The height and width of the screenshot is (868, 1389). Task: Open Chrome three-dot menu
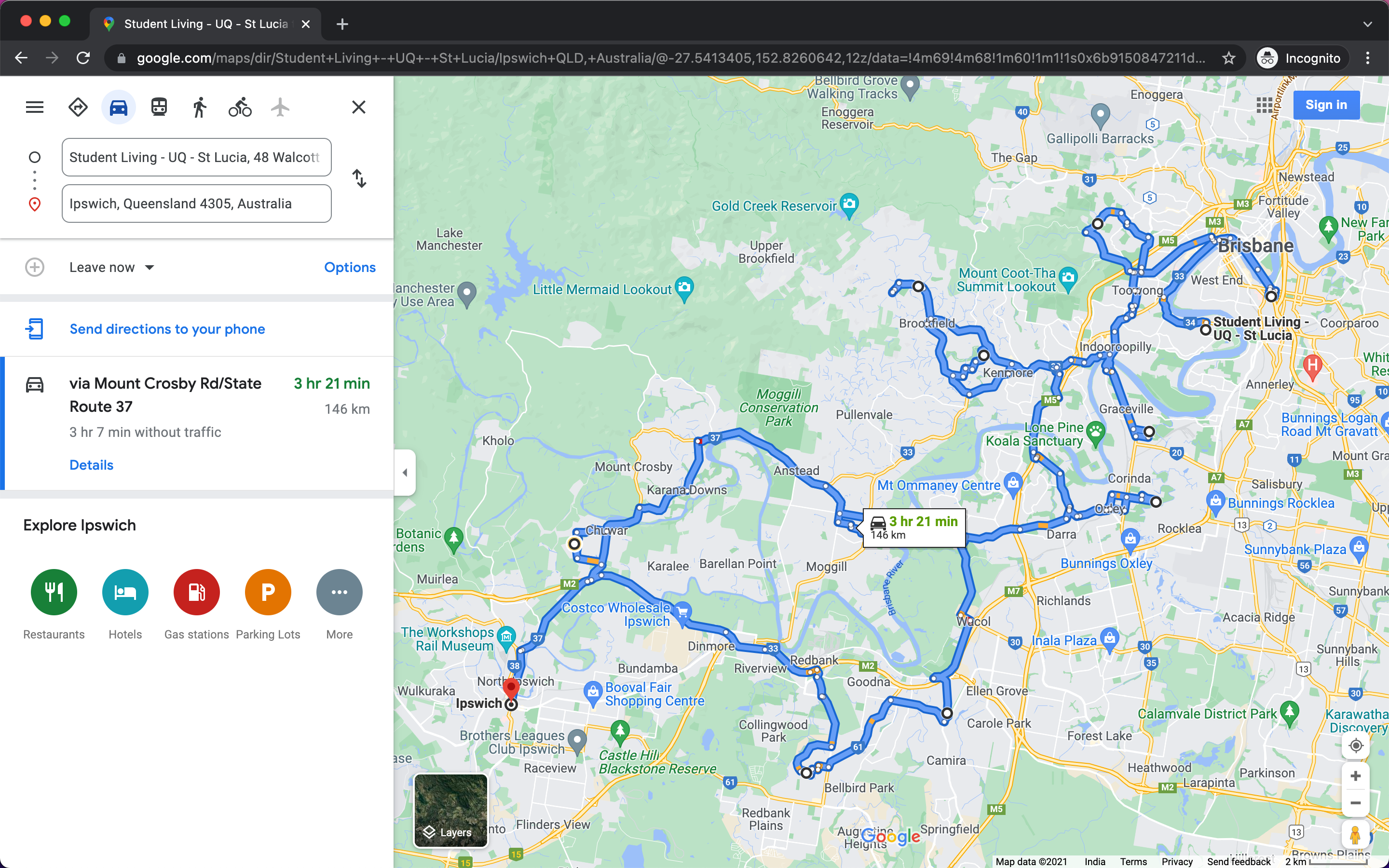click(x=1368, y=58)
